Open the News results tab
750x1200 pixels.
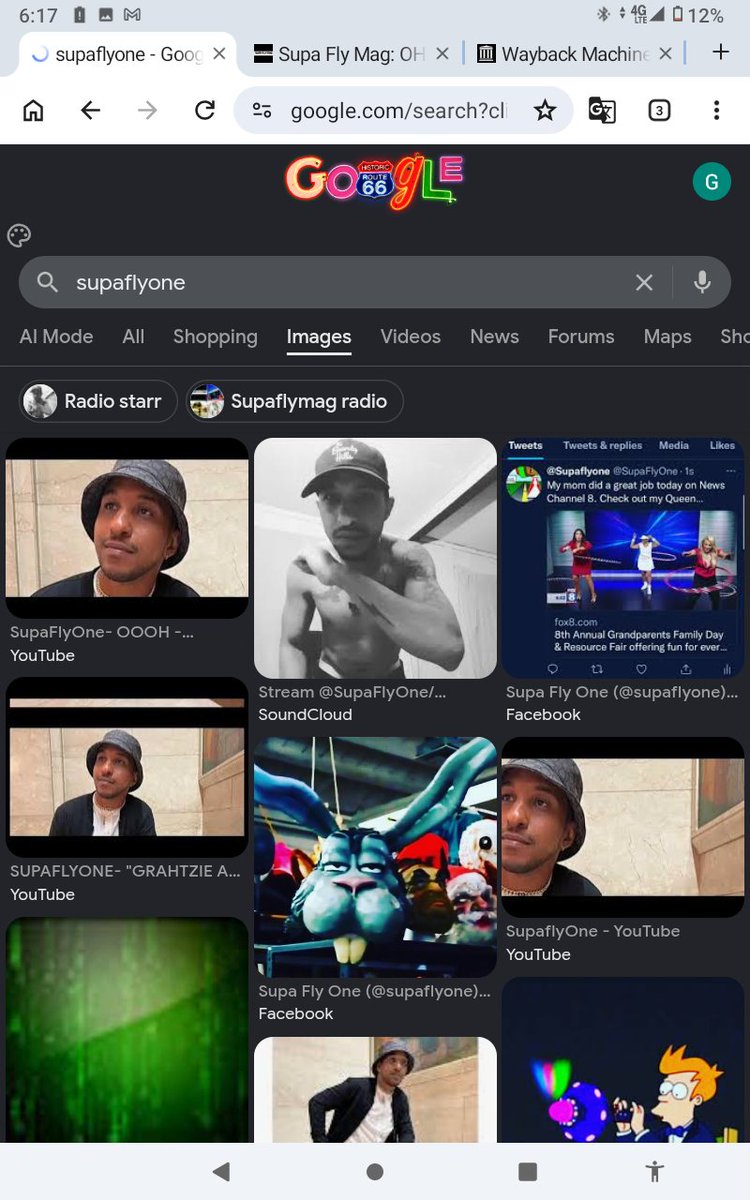[x=494, y=337]
